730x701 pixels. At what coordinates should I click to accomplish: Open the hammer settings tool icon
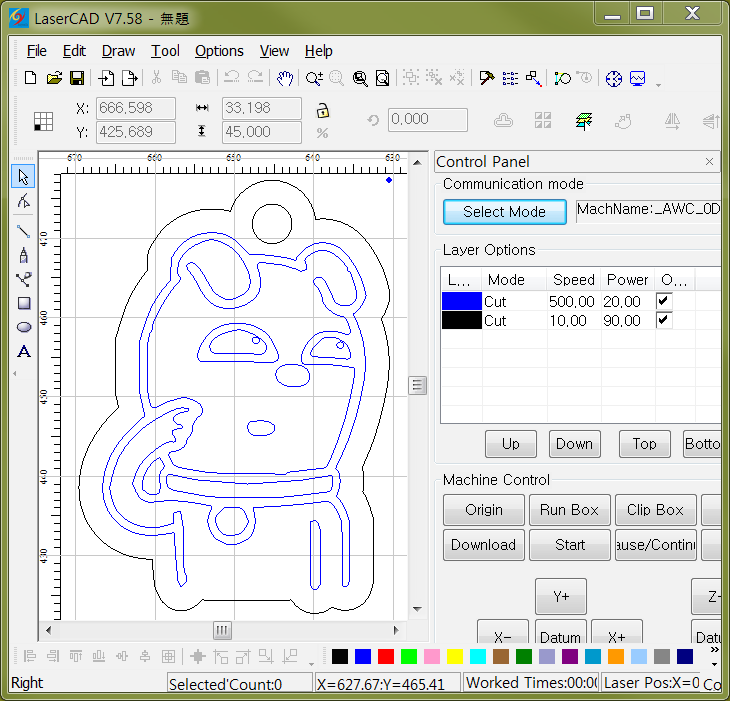point(487,78)
